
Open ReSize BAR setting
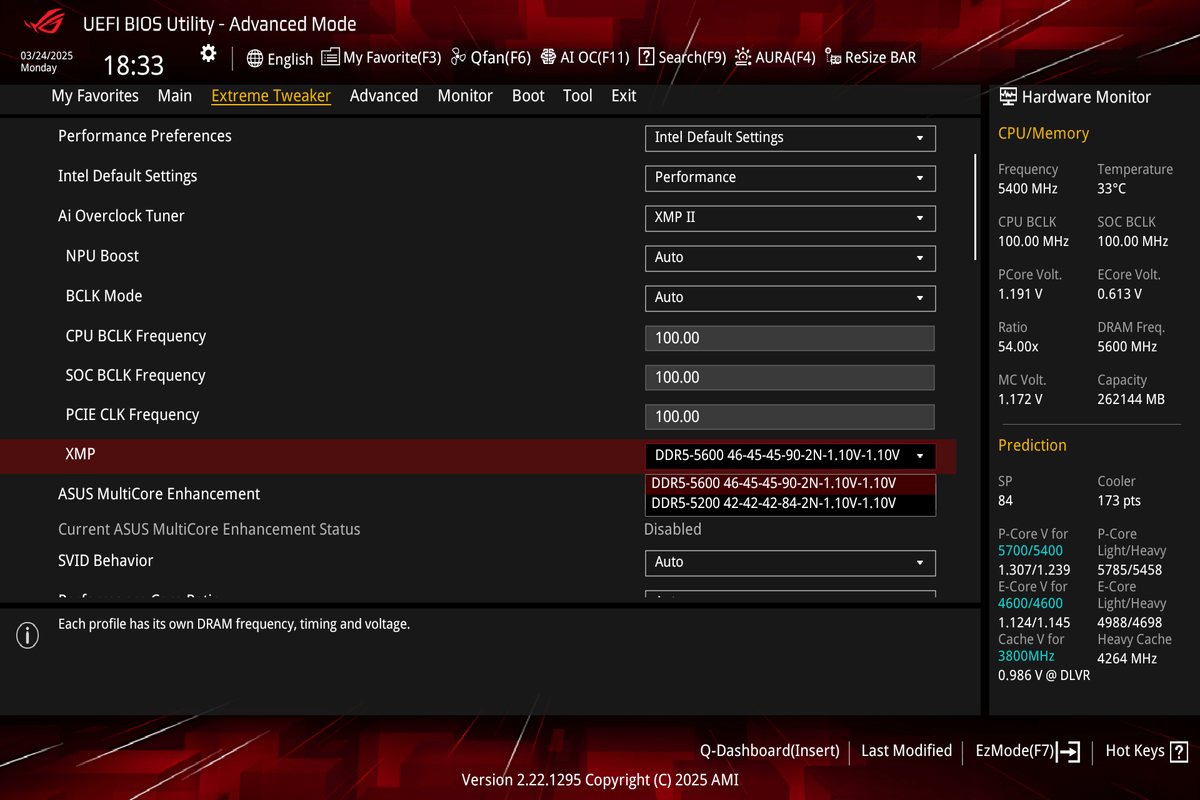(x=870, y=57)
